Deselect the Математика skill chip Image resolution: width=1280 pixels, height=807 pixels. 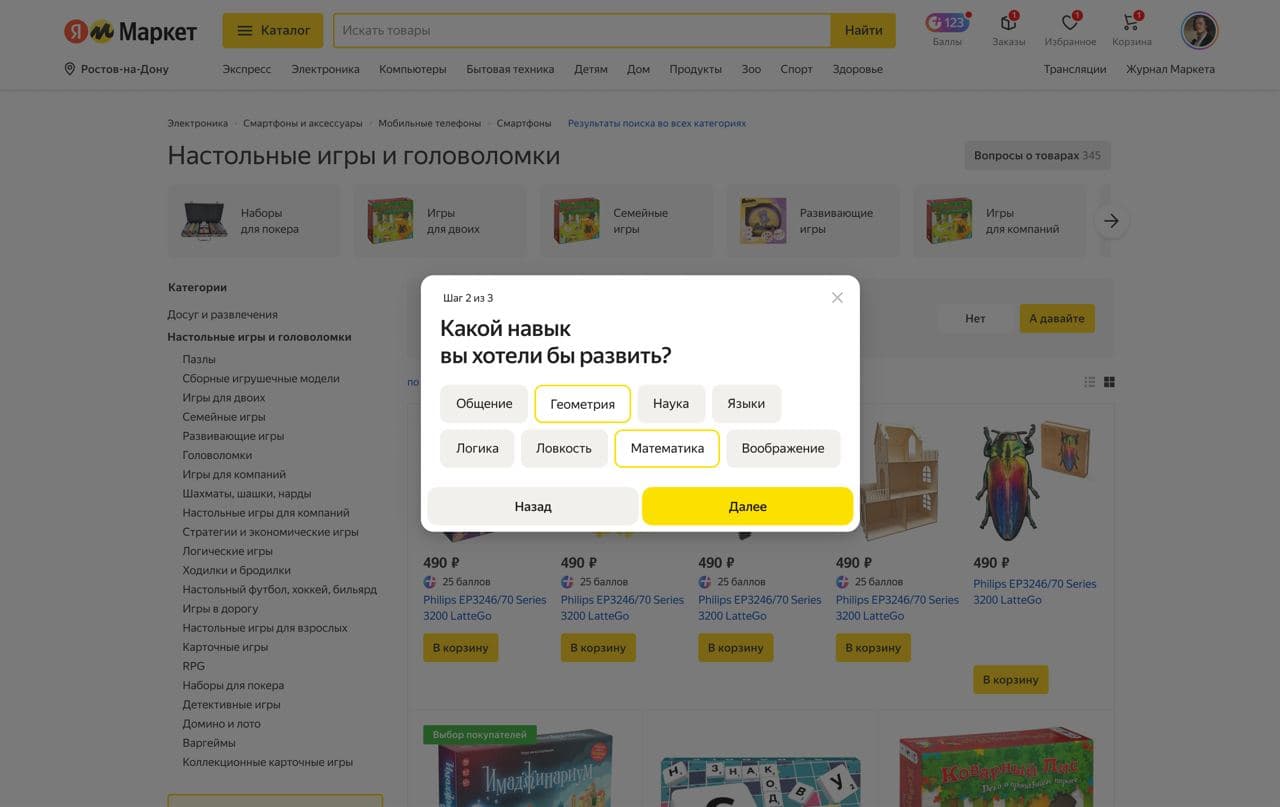click(x=667, y=448)
